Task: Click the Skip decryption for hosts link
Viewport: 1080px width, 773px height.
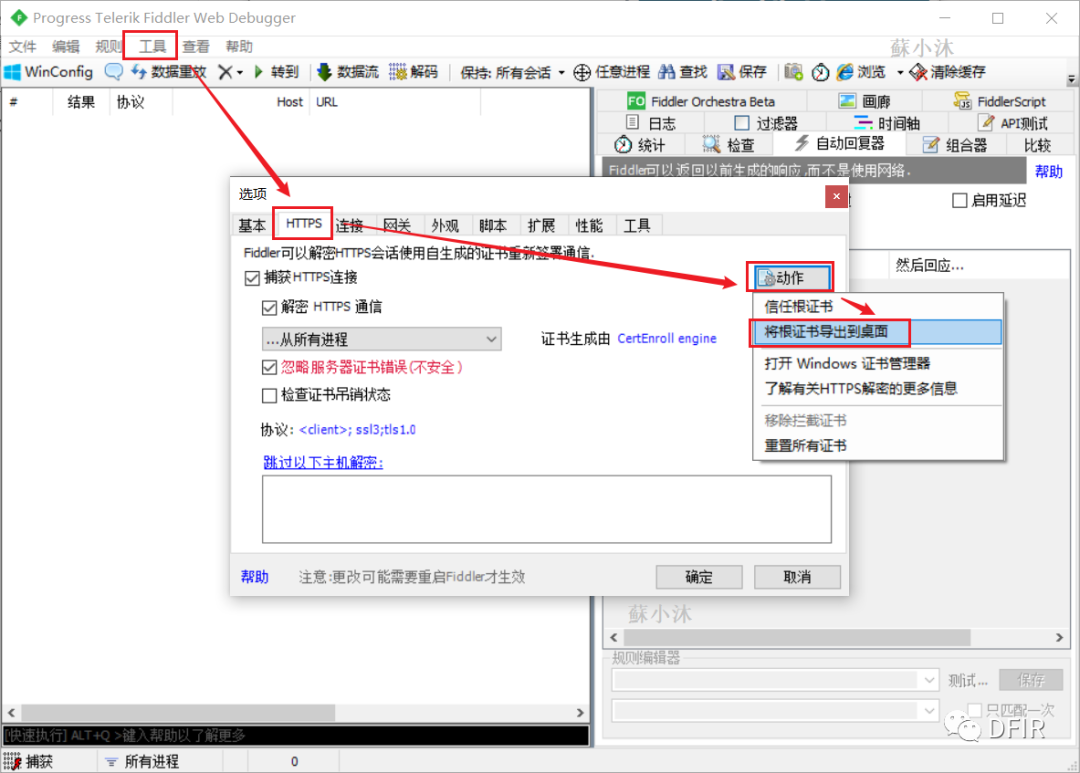Action: click(323, 462)
